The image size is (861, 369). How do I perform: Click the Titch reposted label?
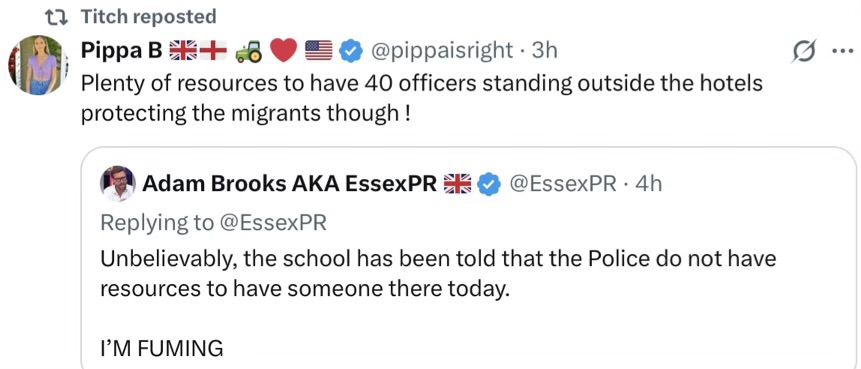(x=148, y=17)
